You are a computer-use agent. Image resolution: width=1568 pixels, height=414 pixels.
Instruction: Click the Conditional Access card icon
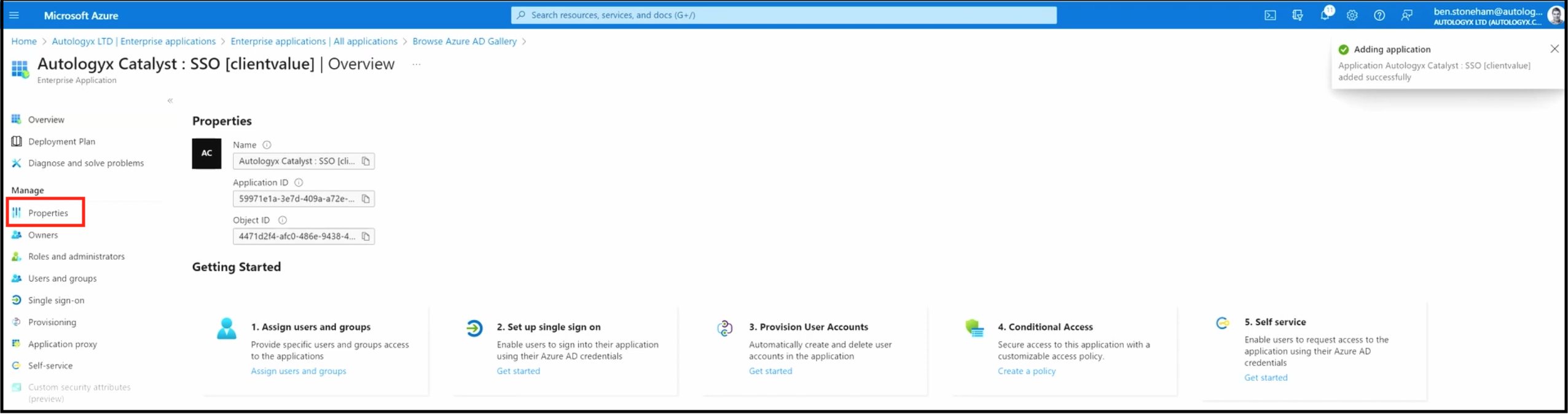coord(974,328)
